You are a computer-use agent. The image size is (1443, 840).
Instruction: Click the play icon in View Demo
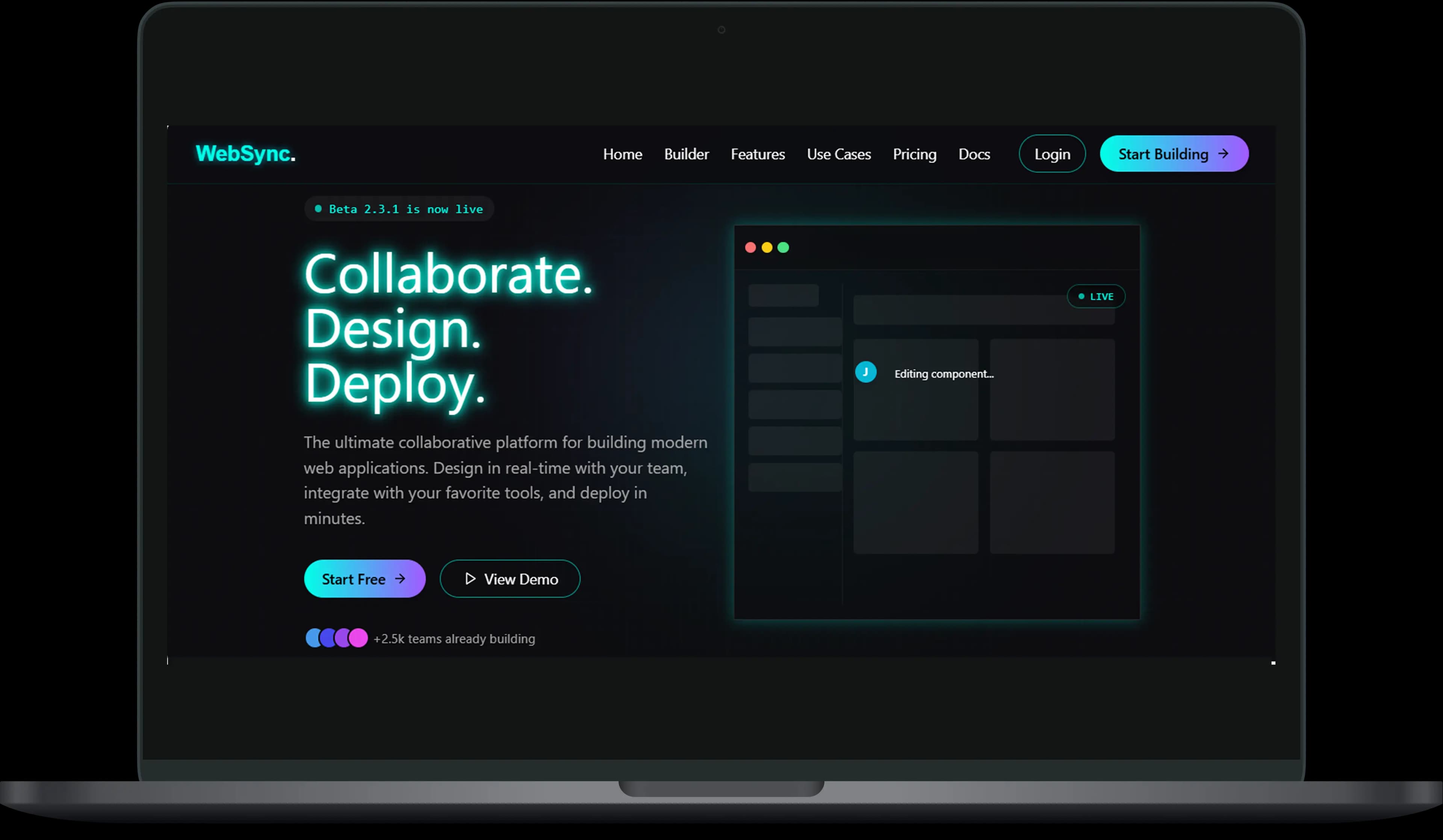[x=470, y=578]
